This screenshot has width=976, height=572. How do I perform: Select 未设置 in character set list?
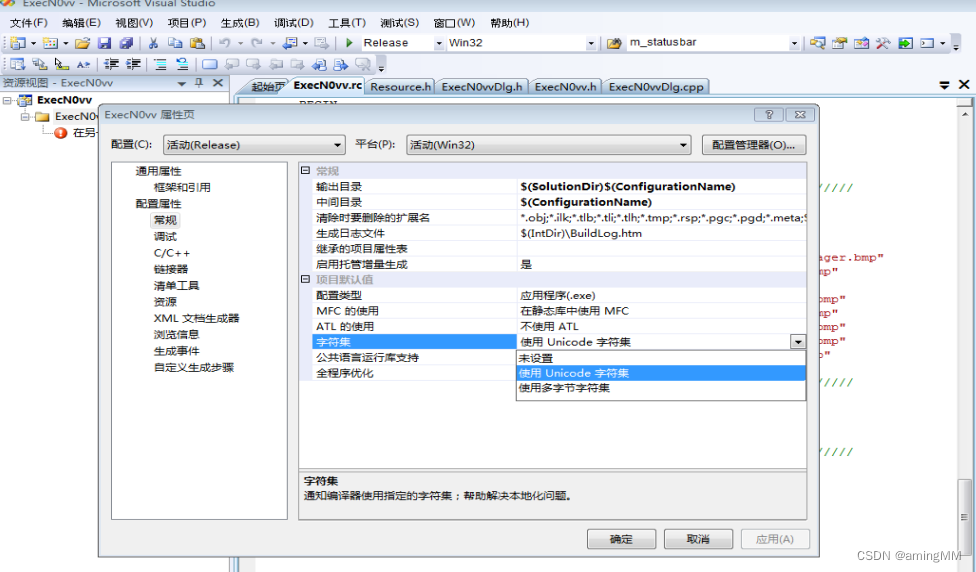pos(661,359)
